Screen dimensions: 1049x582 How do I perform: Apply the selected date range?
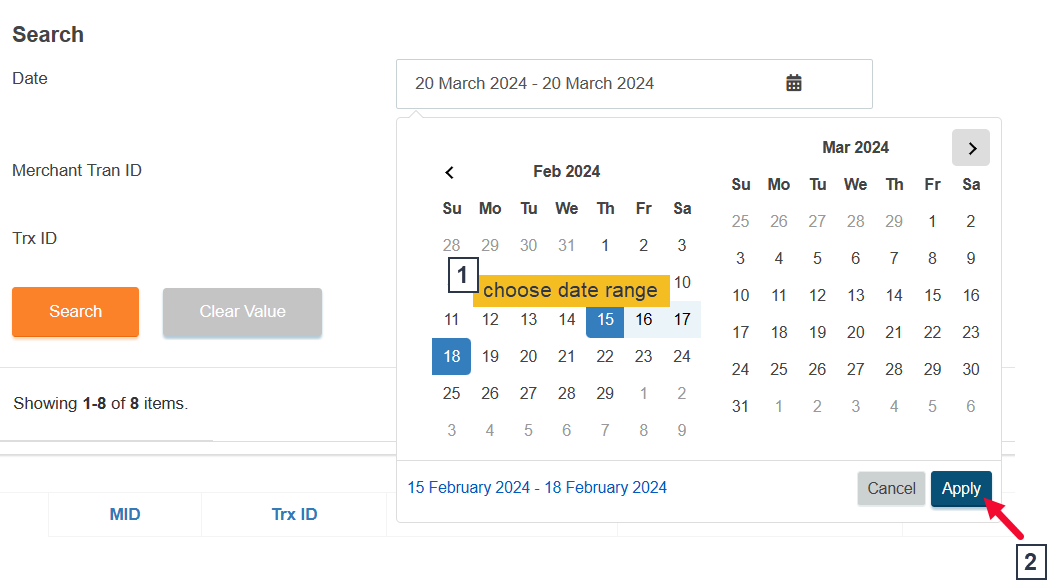(x=961, y=489)
